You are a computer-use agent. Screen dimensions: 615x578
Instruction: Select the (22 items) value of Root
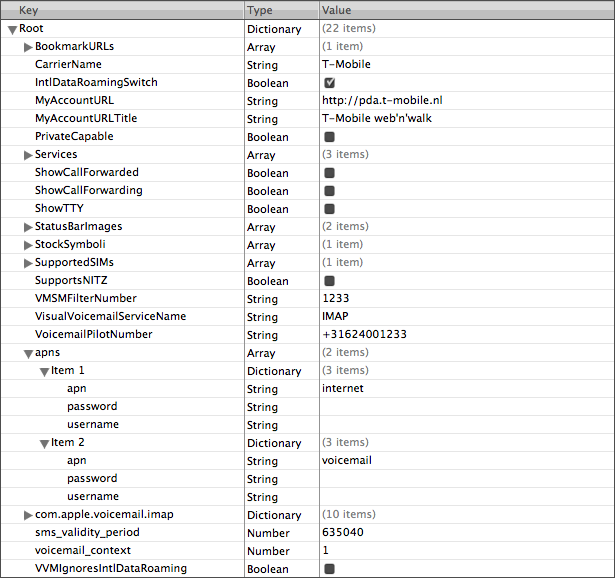[x=349, y=29]
